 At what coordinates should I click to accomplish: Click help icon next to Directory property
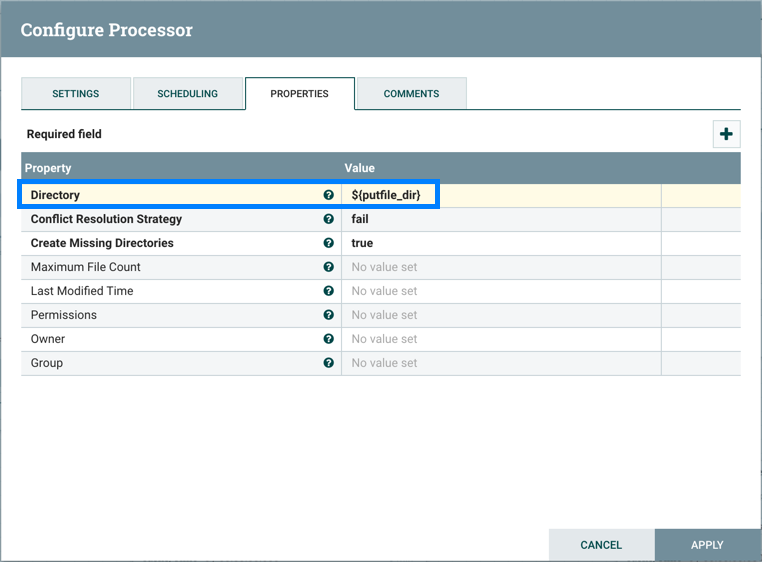tap(328, 195)
